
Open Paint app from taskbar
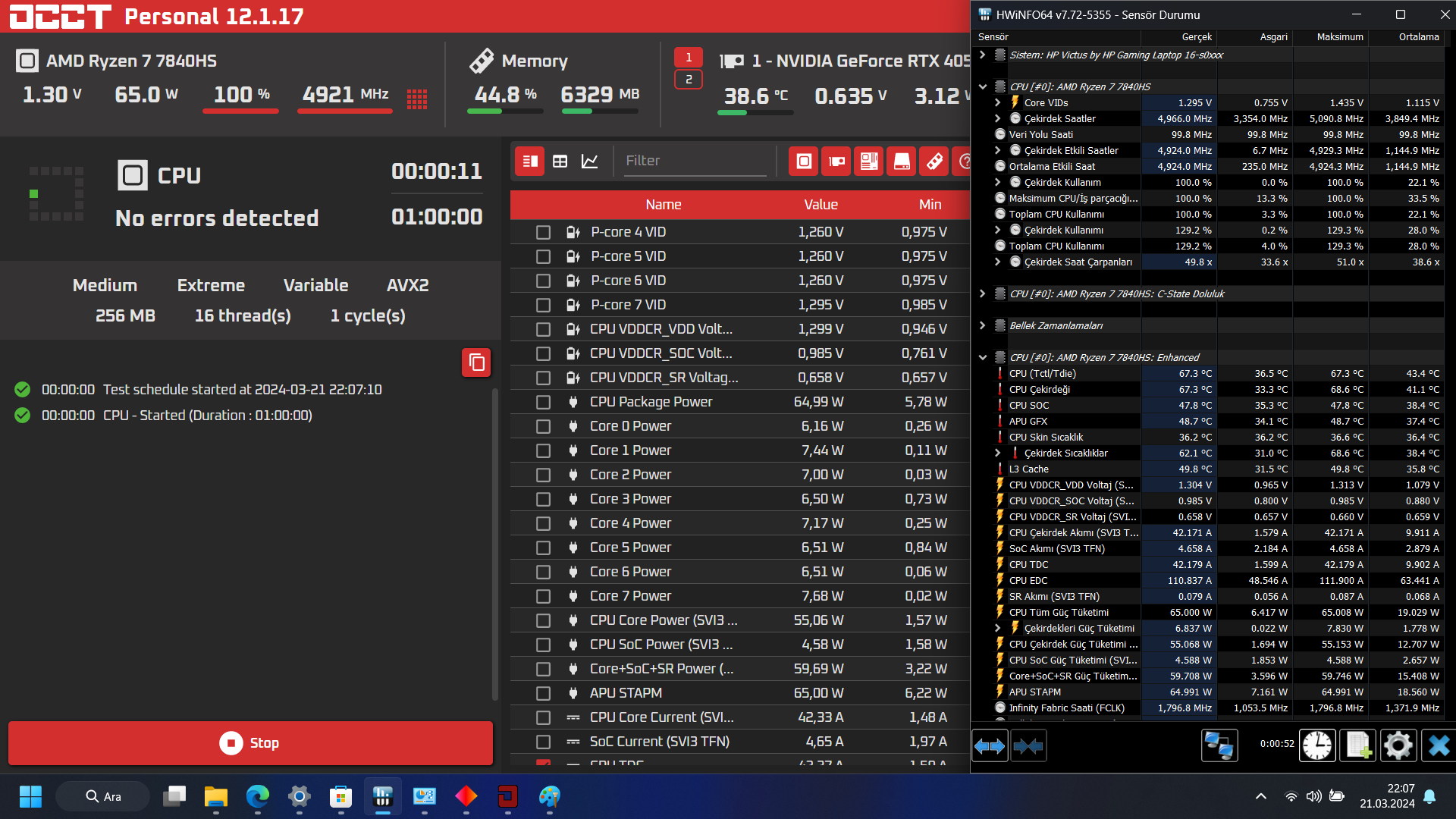click(x=549, y=796)
